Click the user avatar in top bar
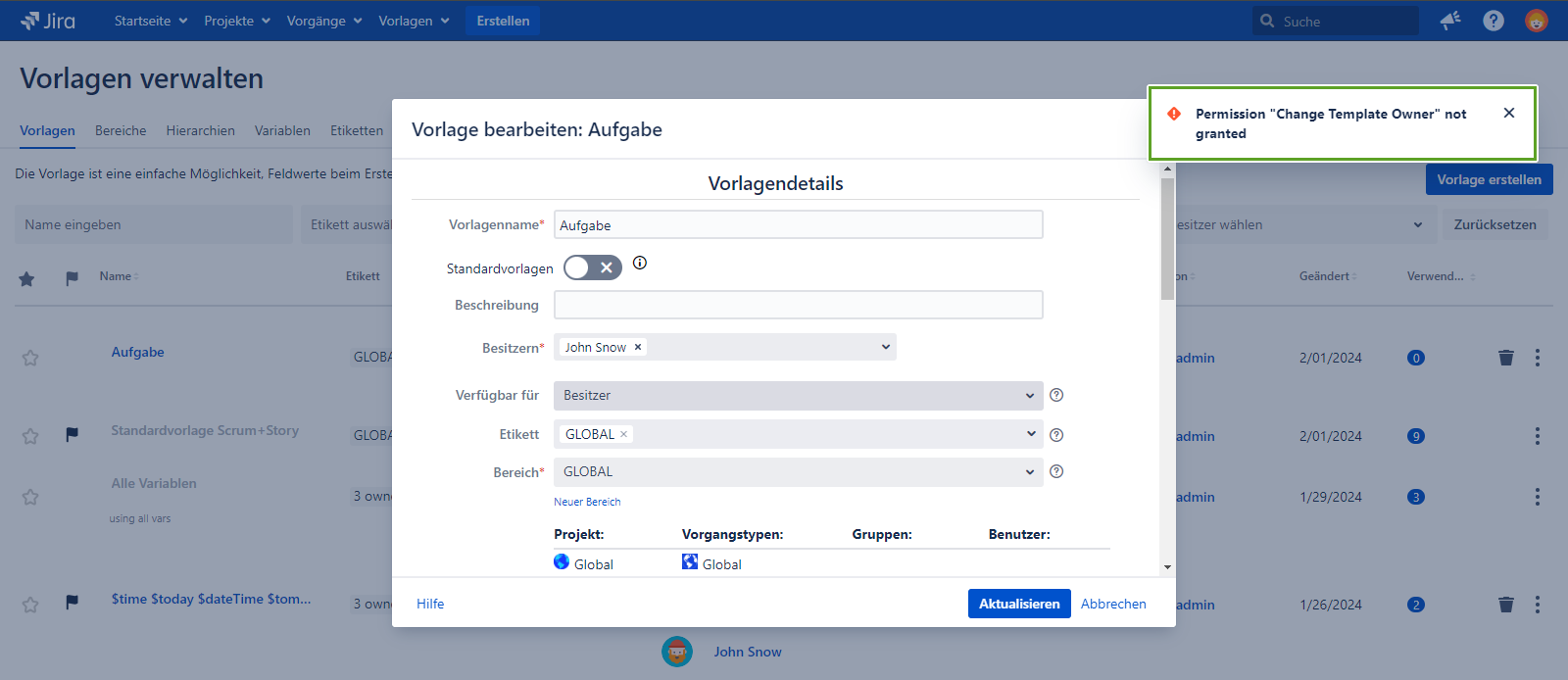This screenshot has height=680, width=1568. point(1536,21)
